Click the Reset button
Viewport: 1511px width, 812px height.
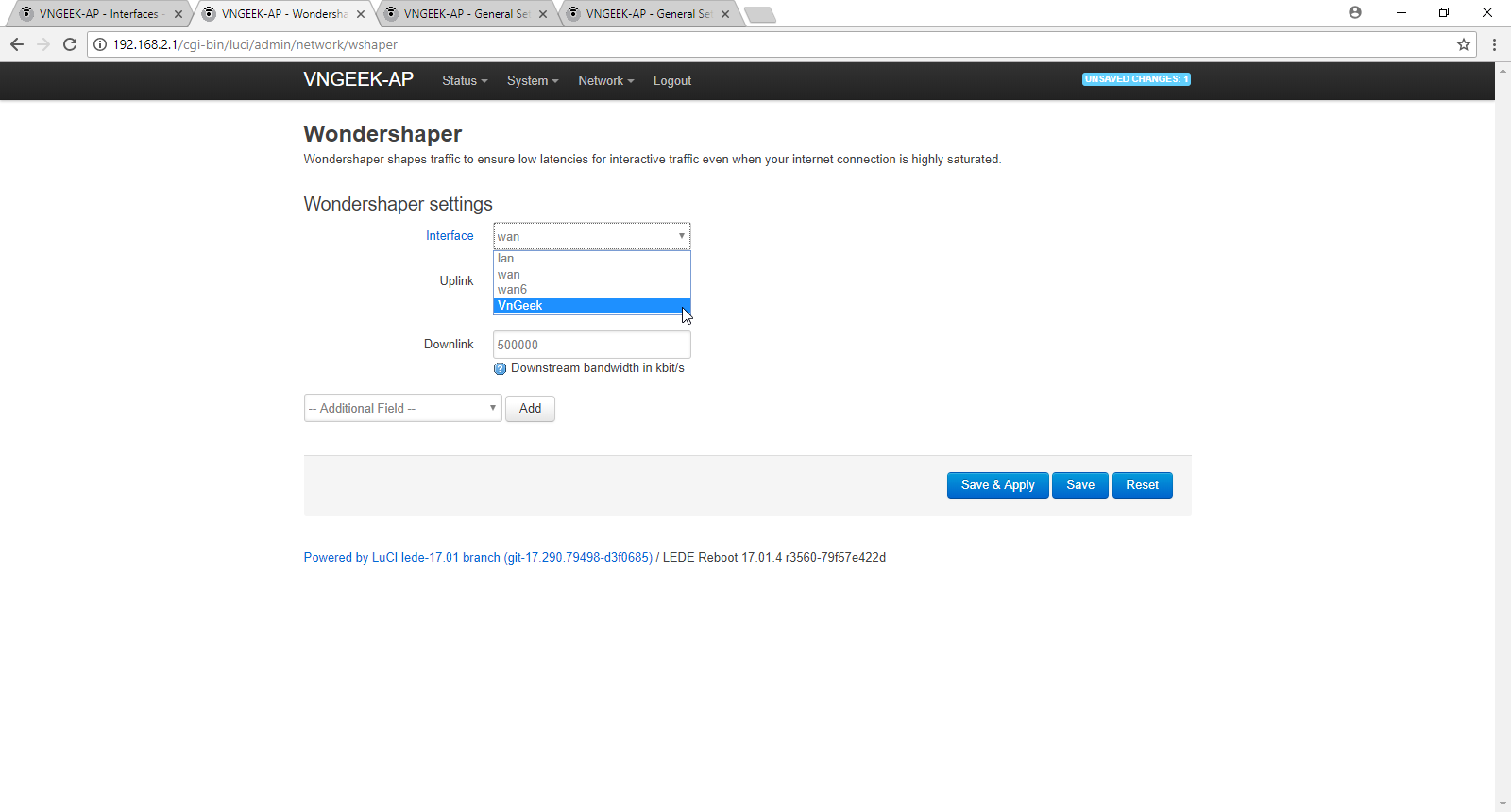(1143, 485)
